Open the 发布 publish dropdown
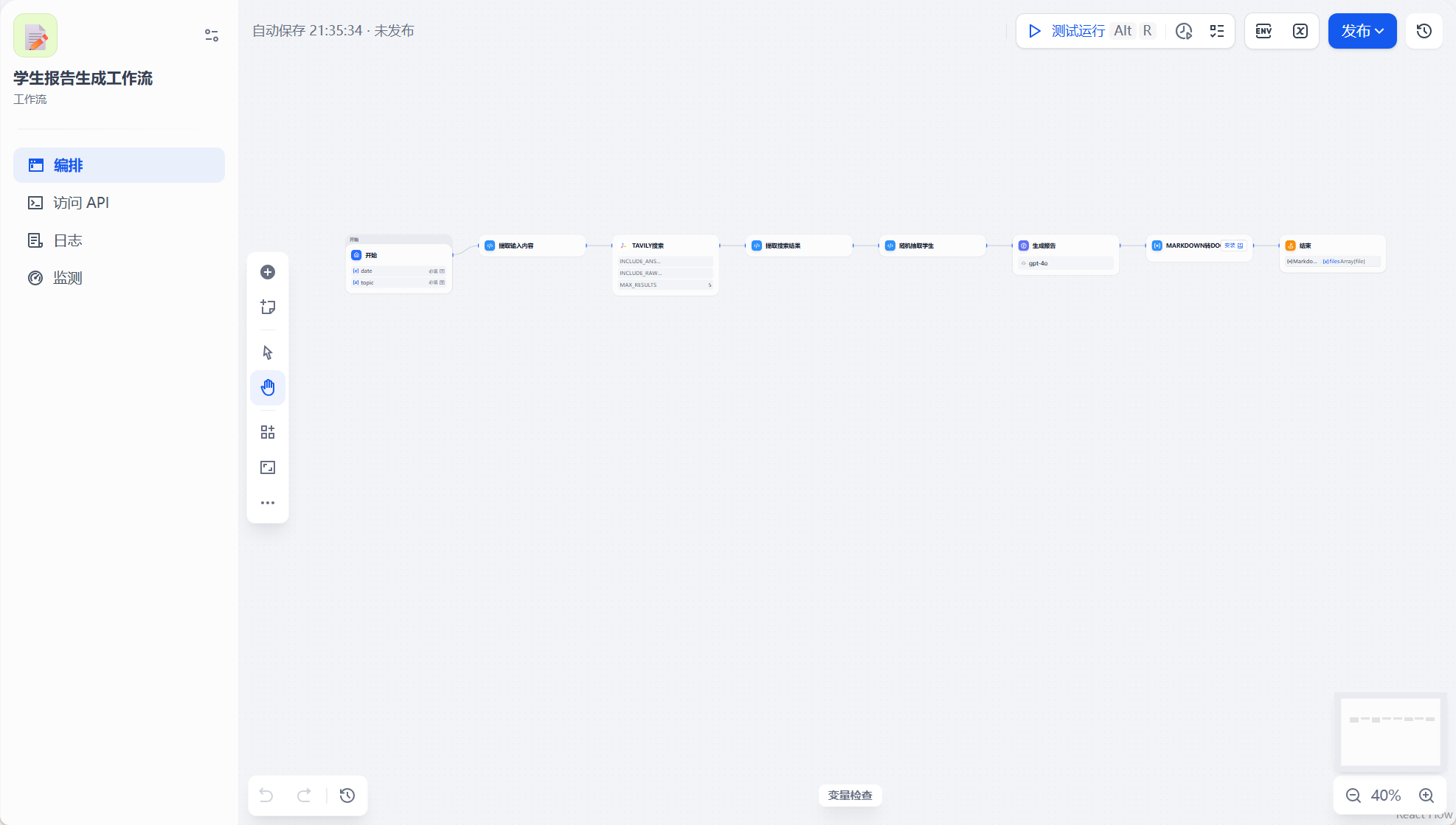Image resolution: width=1456 pixels, height=825 pixels. (x=1362, y=31)
